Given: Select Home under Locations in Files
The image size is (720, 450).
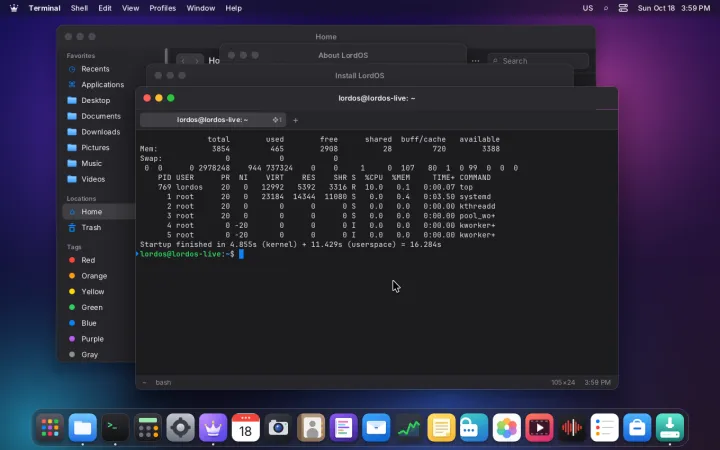Looking at the screenshot, I should point(99,212).
